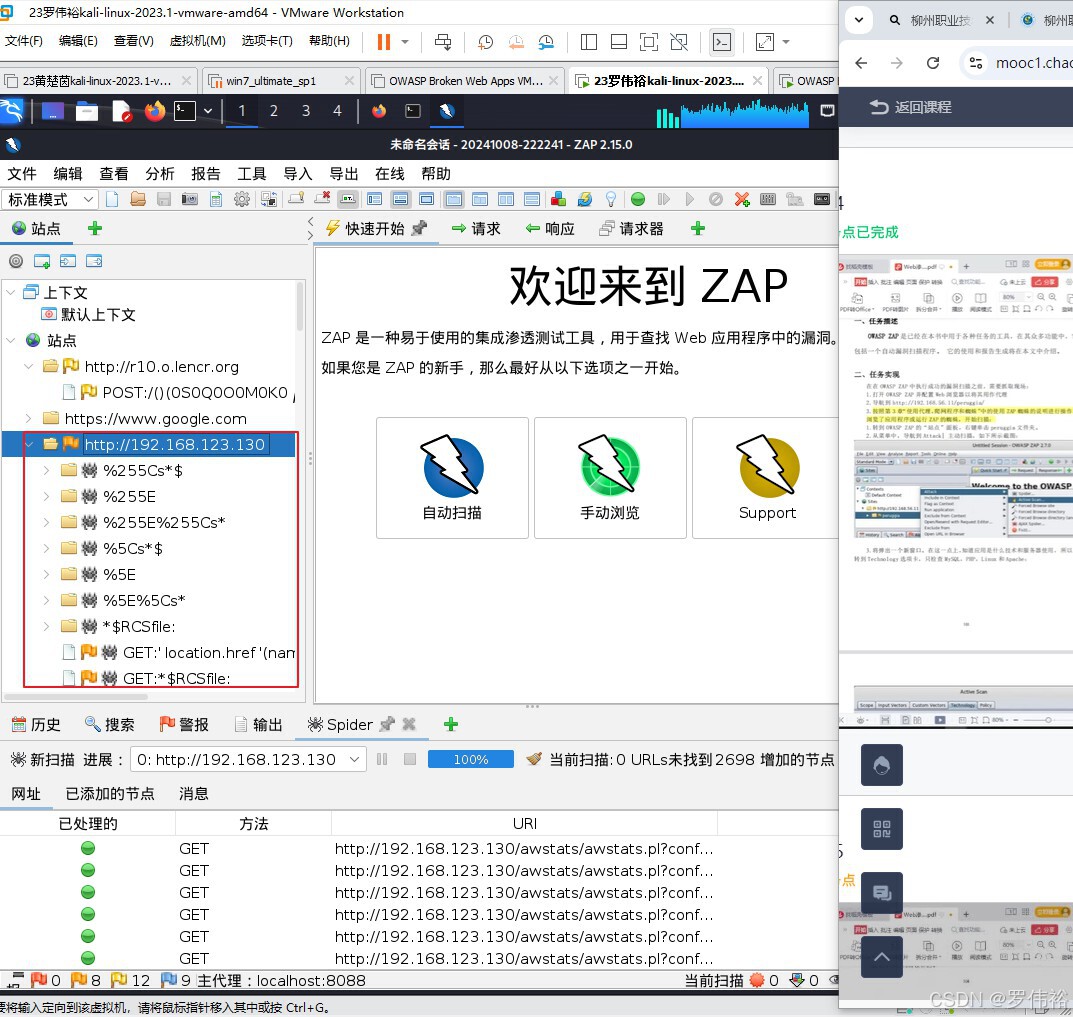Screen dimensions: 1073x1017
Task: Click the Check for Updates icon
Action: (584, 199)
